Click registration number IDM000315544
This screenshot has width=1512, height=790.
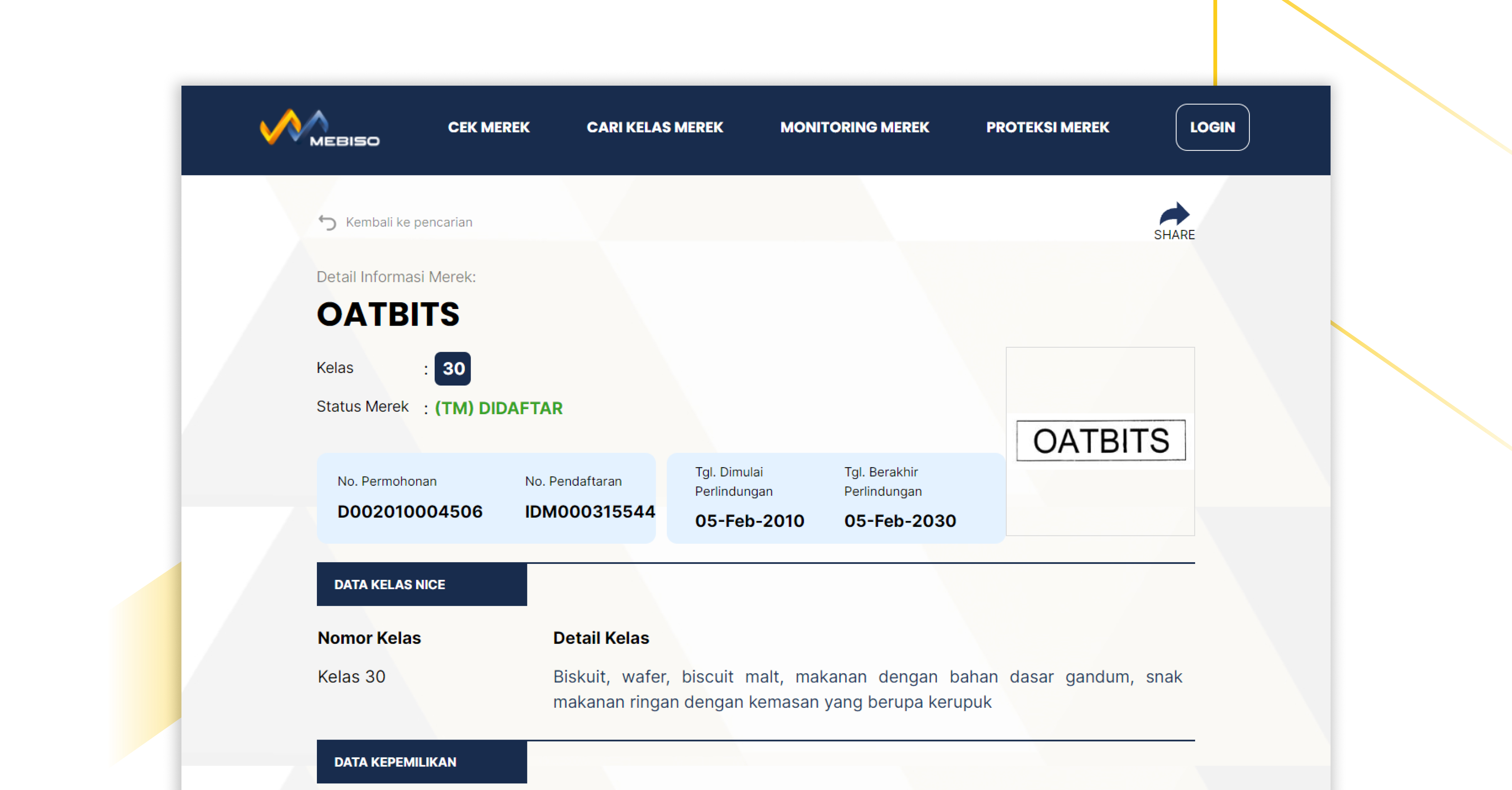click(x=590, y=511)
